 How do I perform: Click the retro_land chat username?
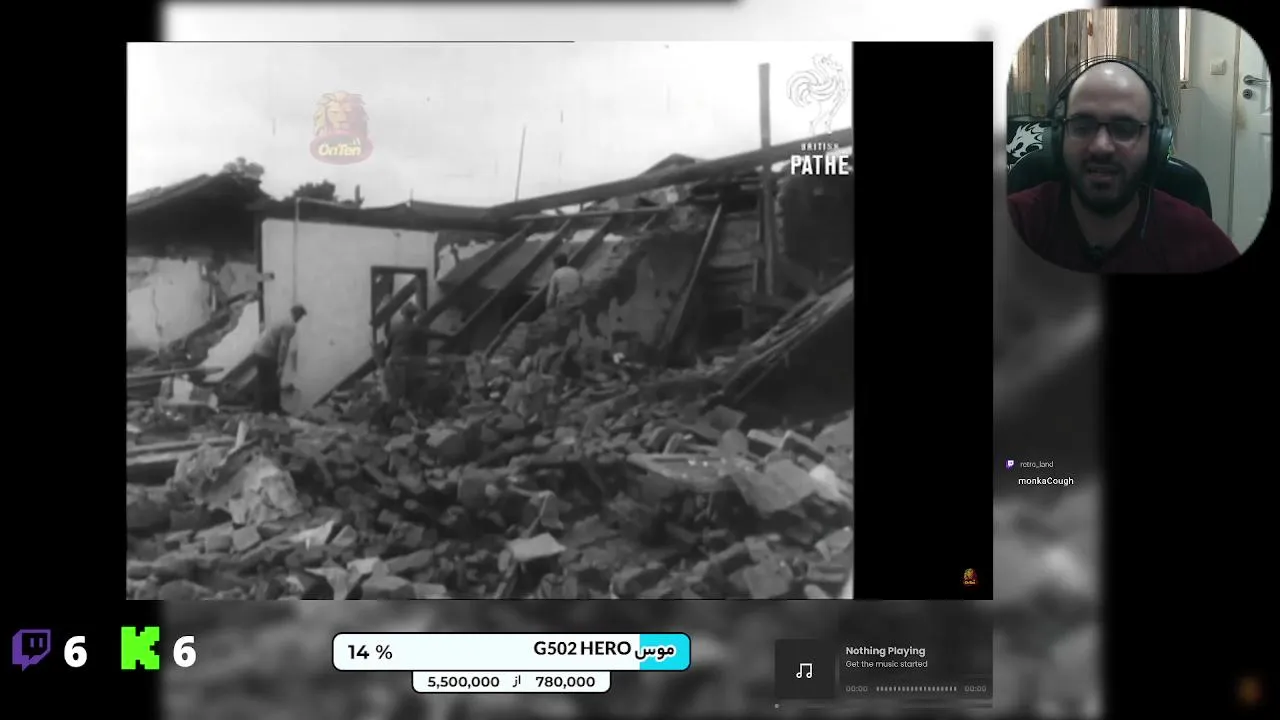[1036, 464]
